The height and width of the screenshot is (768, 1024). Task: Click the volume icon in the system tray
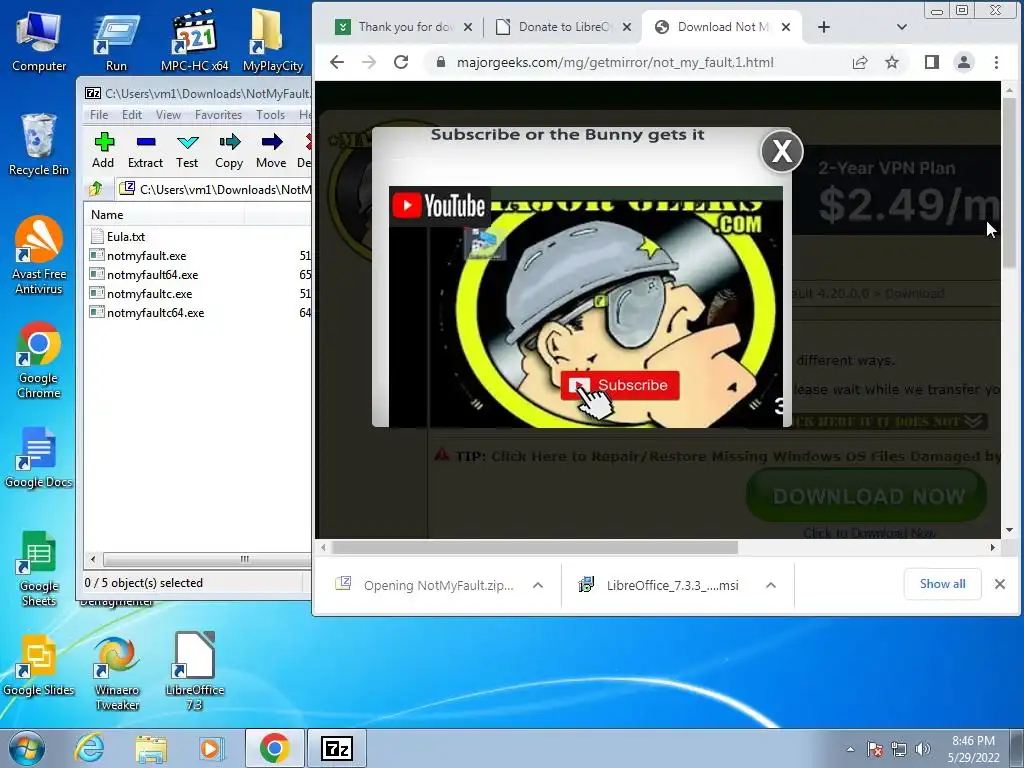pyautogui.click(x=923, y=748)
